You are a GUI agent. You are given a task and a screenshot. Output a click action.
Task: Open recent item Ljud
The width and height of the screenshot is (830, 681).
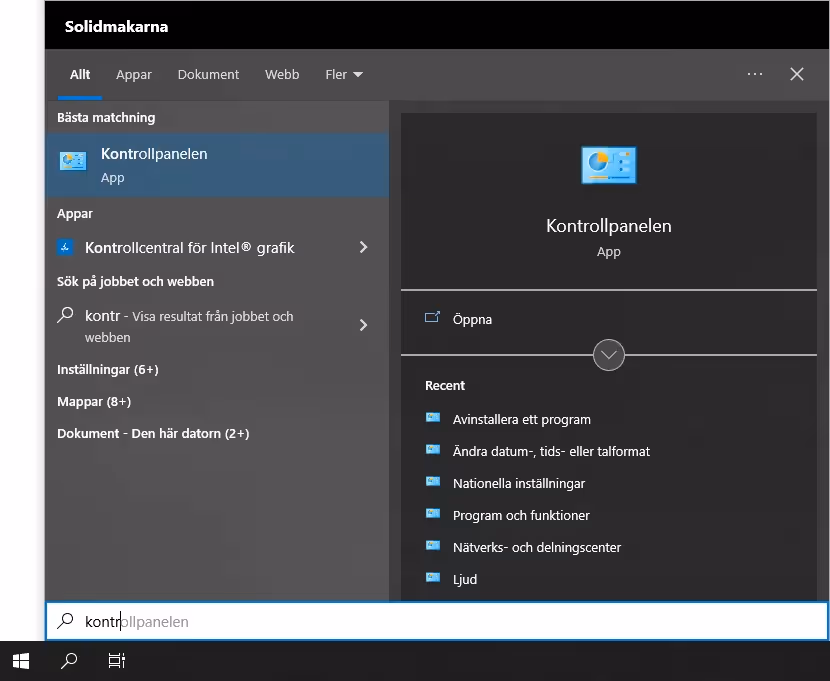465,579
